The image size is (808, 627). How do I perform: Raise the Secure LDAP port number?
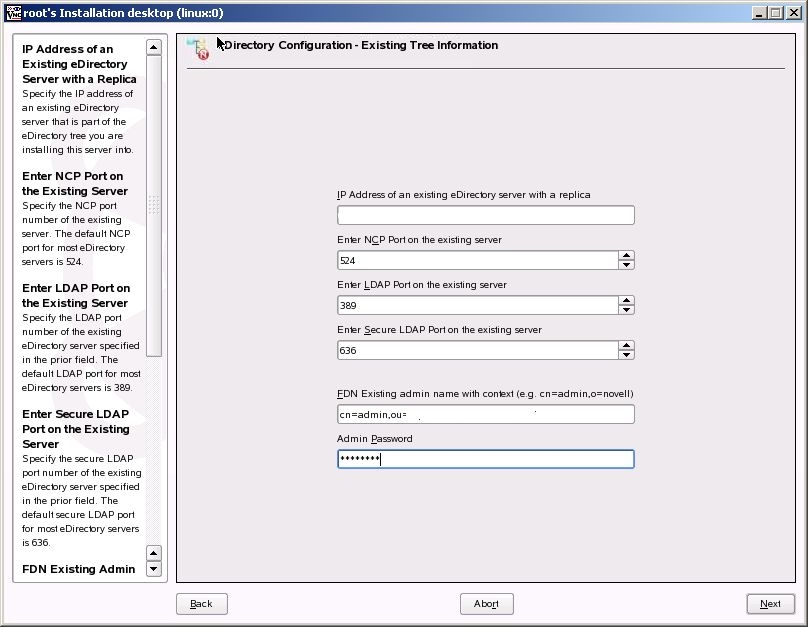[x=626, y=346]
